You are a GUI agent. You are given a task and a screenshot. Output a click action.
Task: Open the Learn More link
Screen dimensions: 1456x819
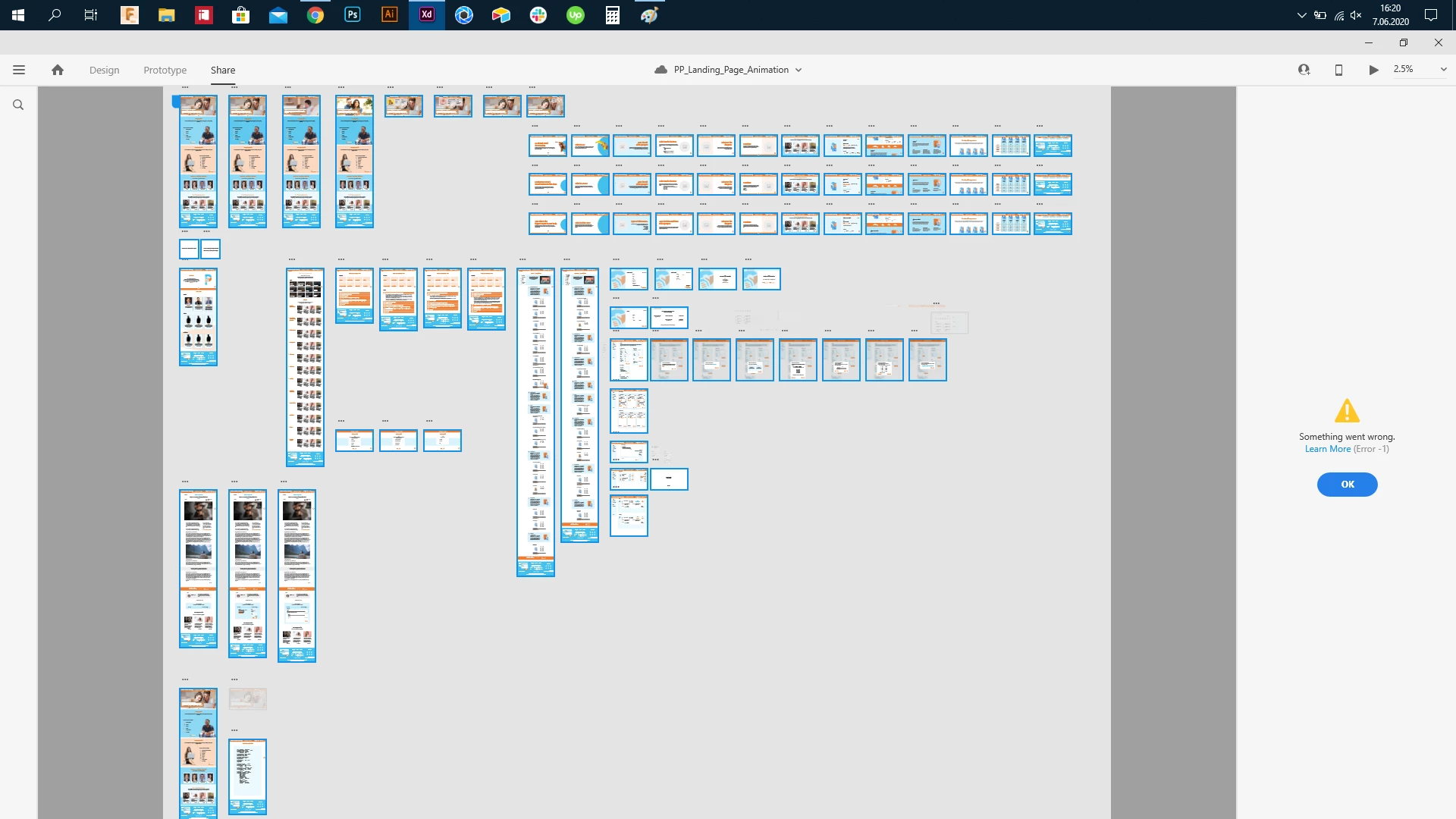click(1327, 449)
